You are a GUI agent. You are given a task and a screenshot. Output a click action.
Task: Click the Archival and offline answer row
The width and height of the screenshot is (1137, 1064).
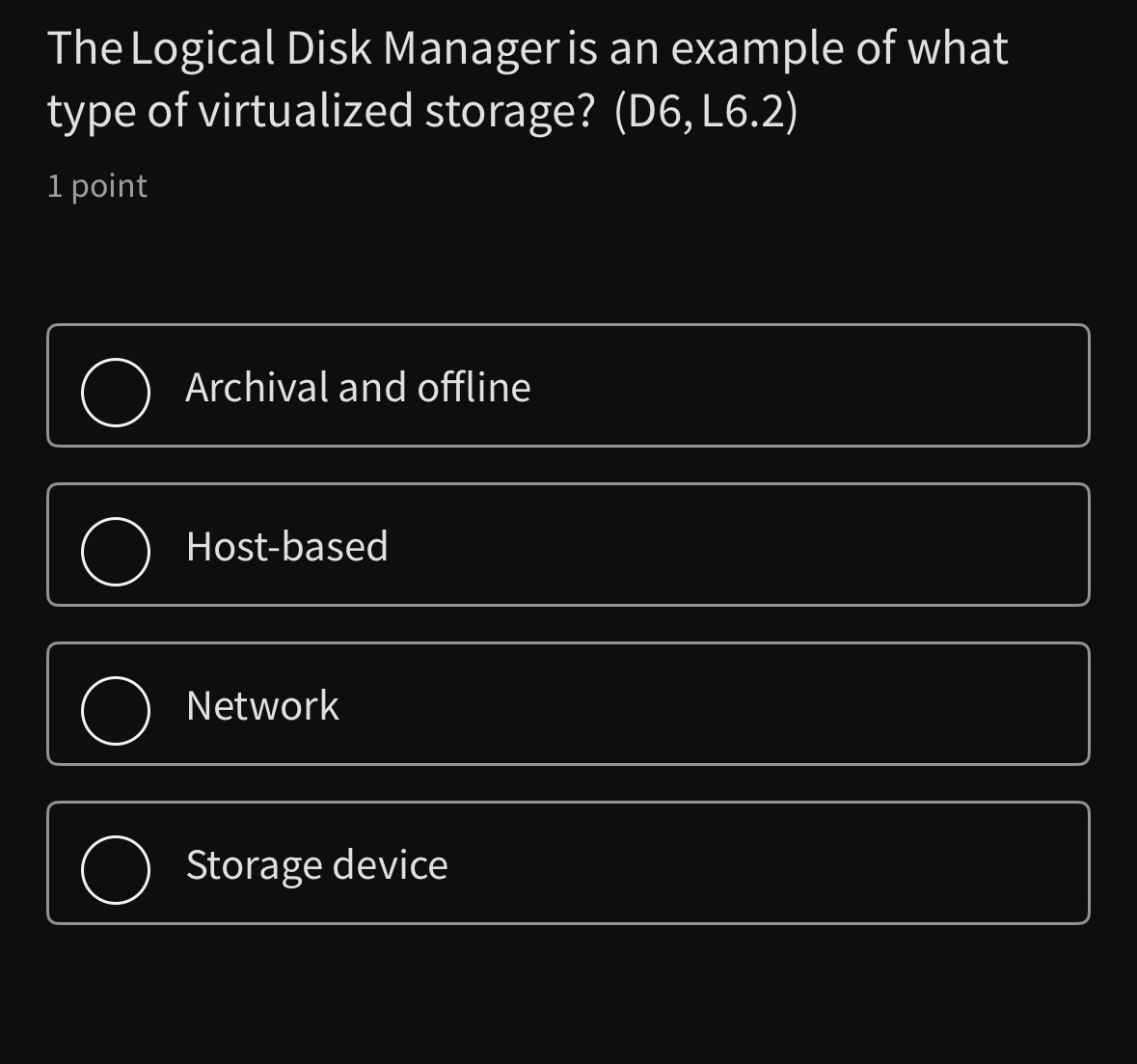coord(568,386)
